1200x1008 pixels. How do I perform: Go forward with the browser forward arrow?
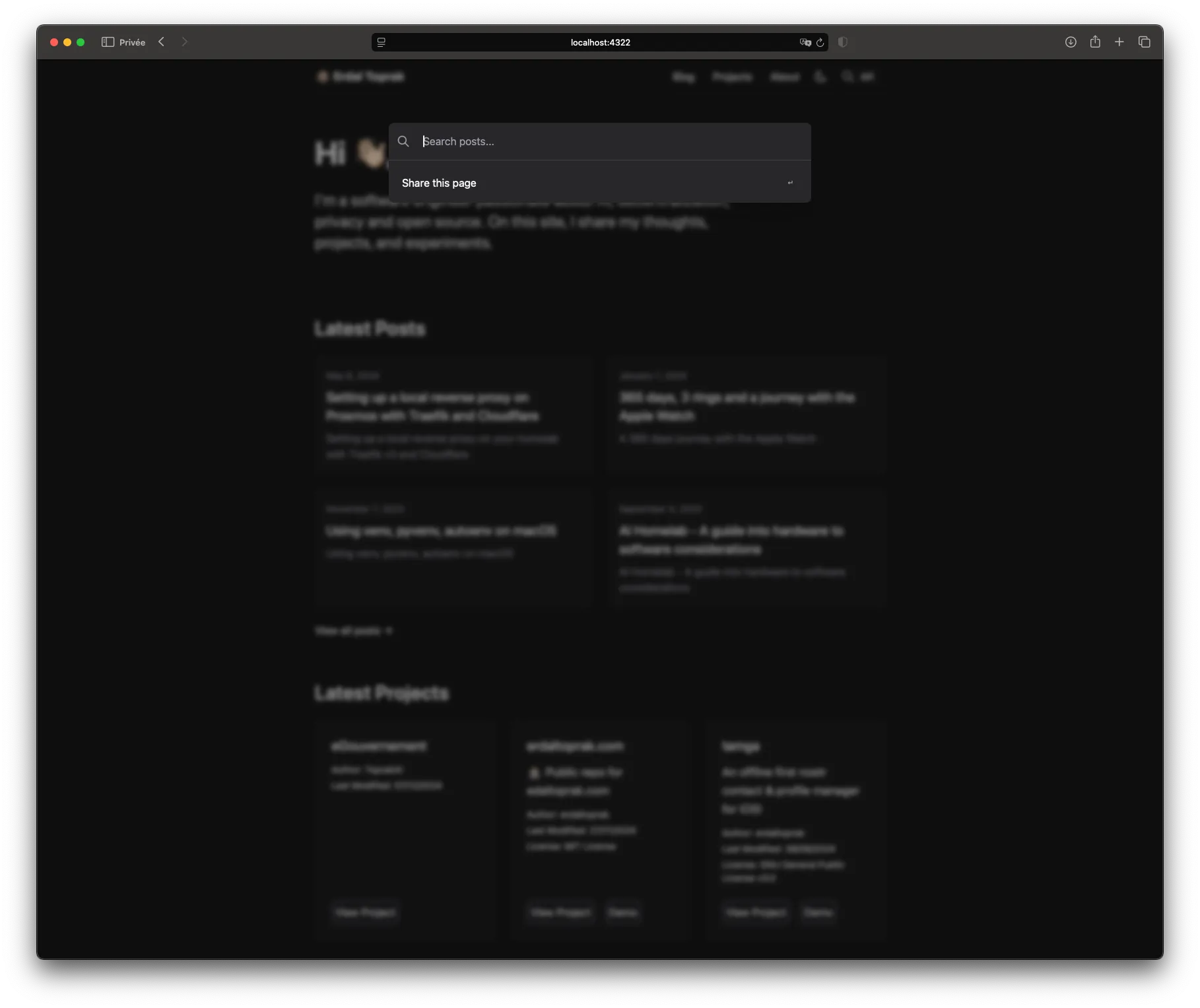click(184, 42)
